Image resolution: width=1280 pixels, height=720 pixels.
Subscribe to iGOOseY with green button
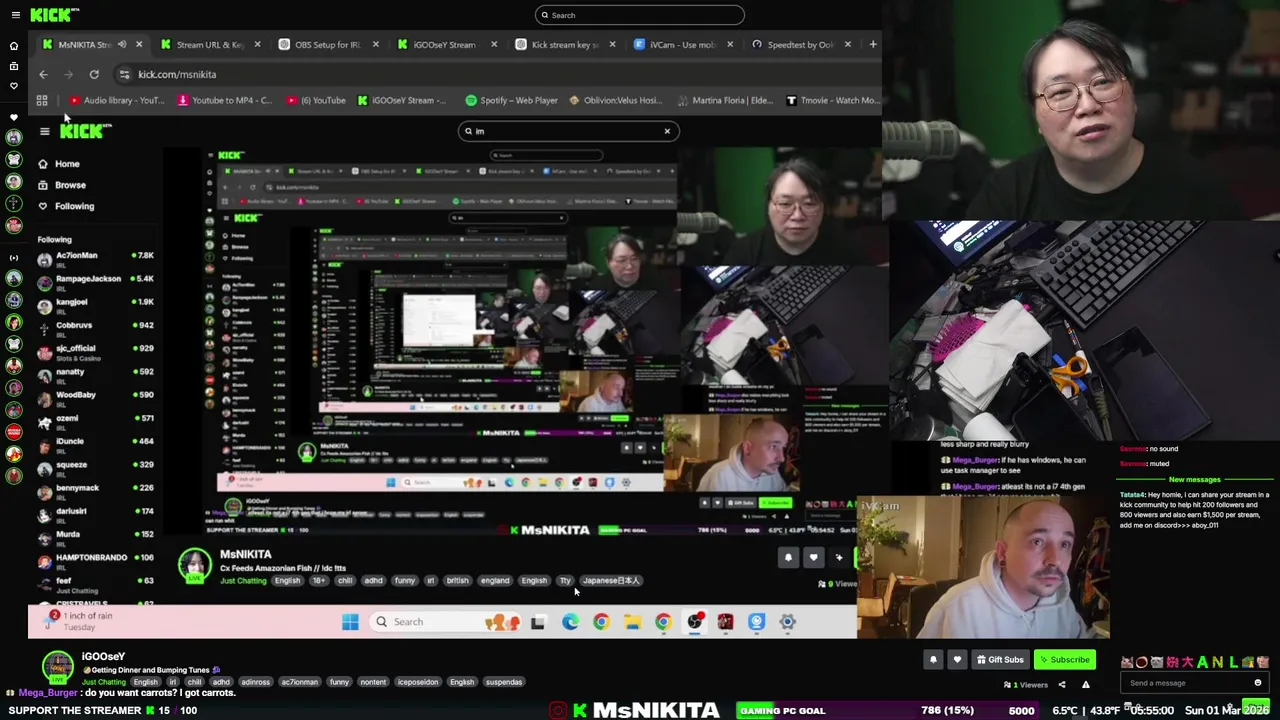1064,660
